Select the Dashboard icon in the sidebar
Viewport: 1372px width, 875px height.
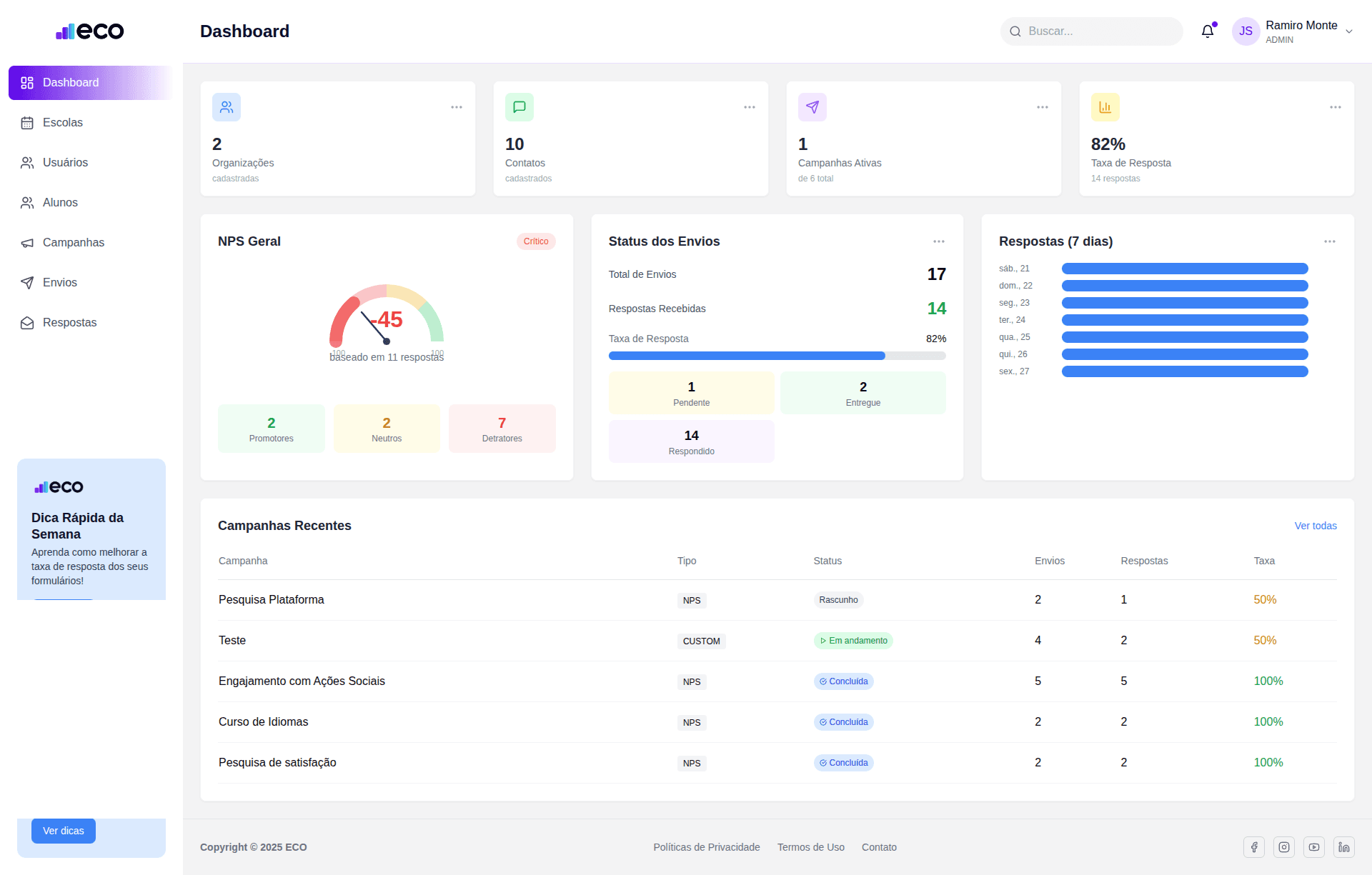(x=27, y=83)
